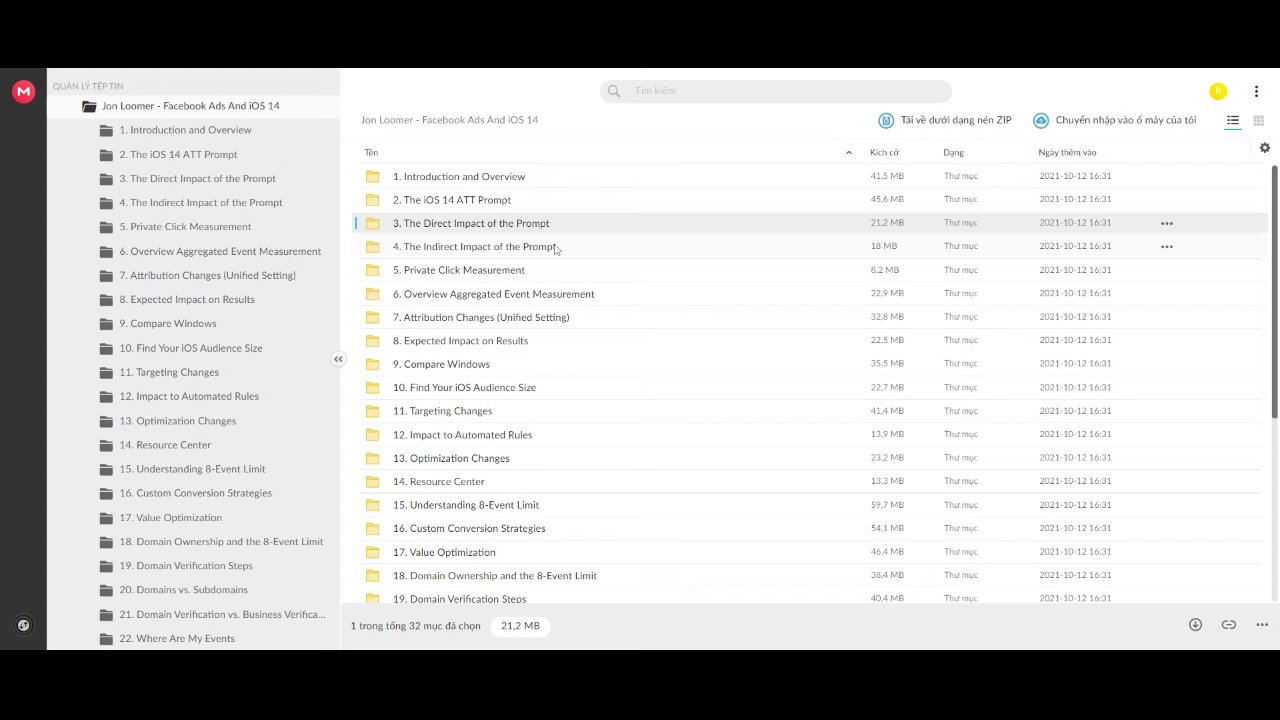The image size is (1280, 720).
Task: Select list row 12. Impact to Automated Rules
Action: (x=810, y=435)
